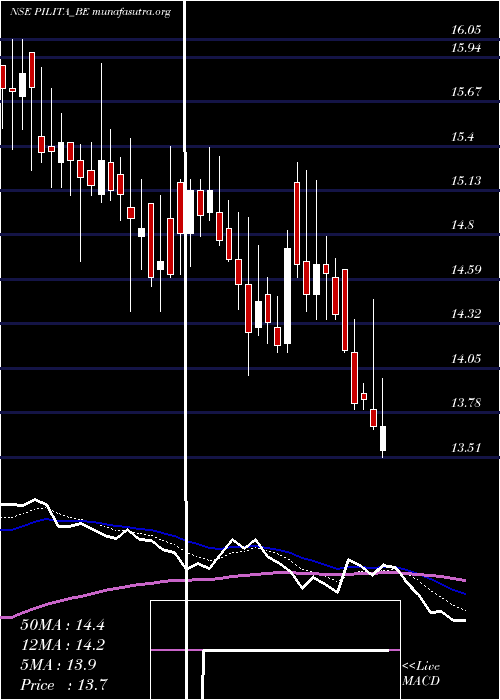Click the Price : 13.7 readout
This screenshot has width=500, height=700.
62,685
